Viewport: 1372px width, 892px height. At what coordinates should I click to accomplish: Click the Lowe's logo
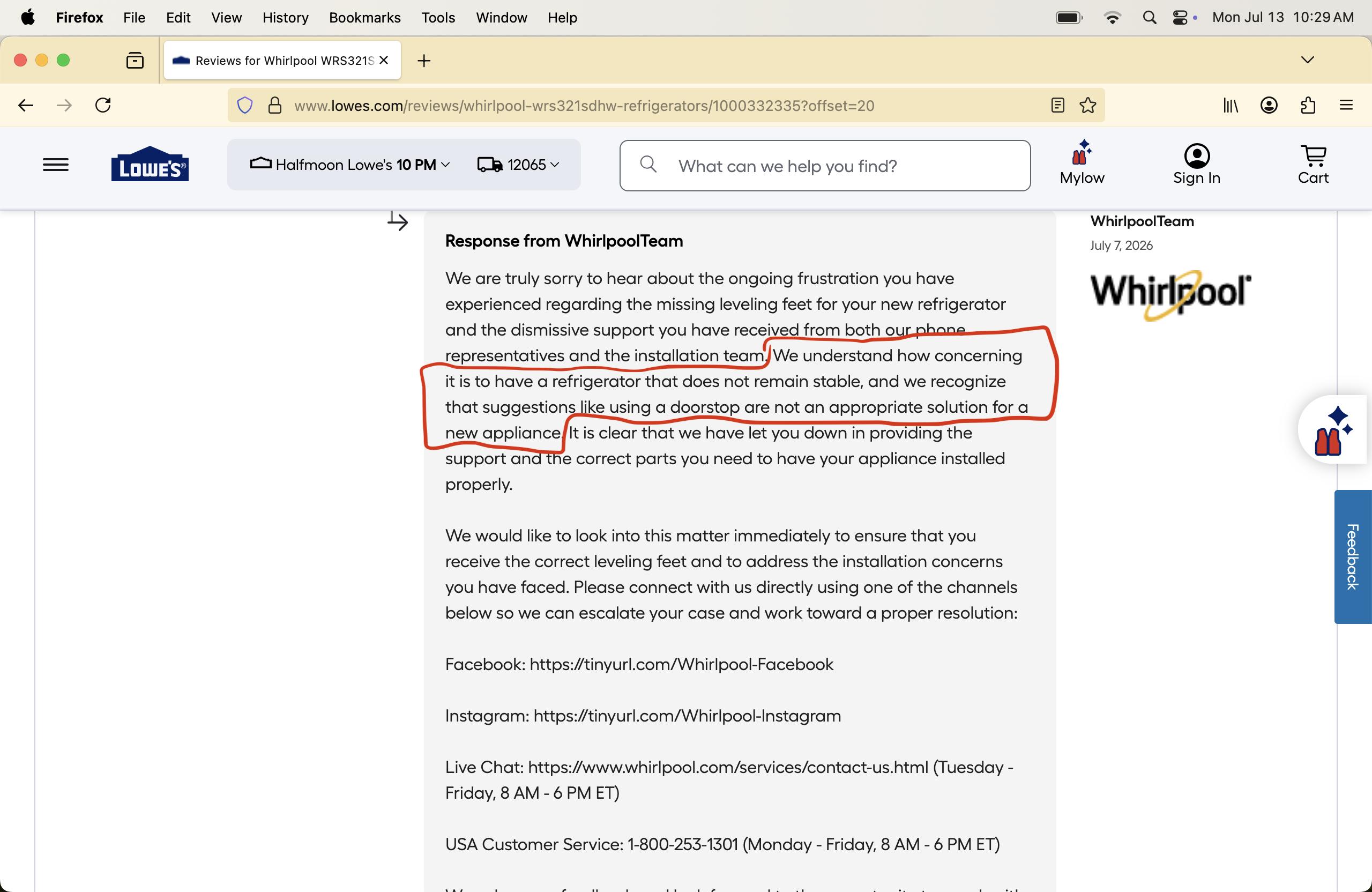click(x=150, y=163)
